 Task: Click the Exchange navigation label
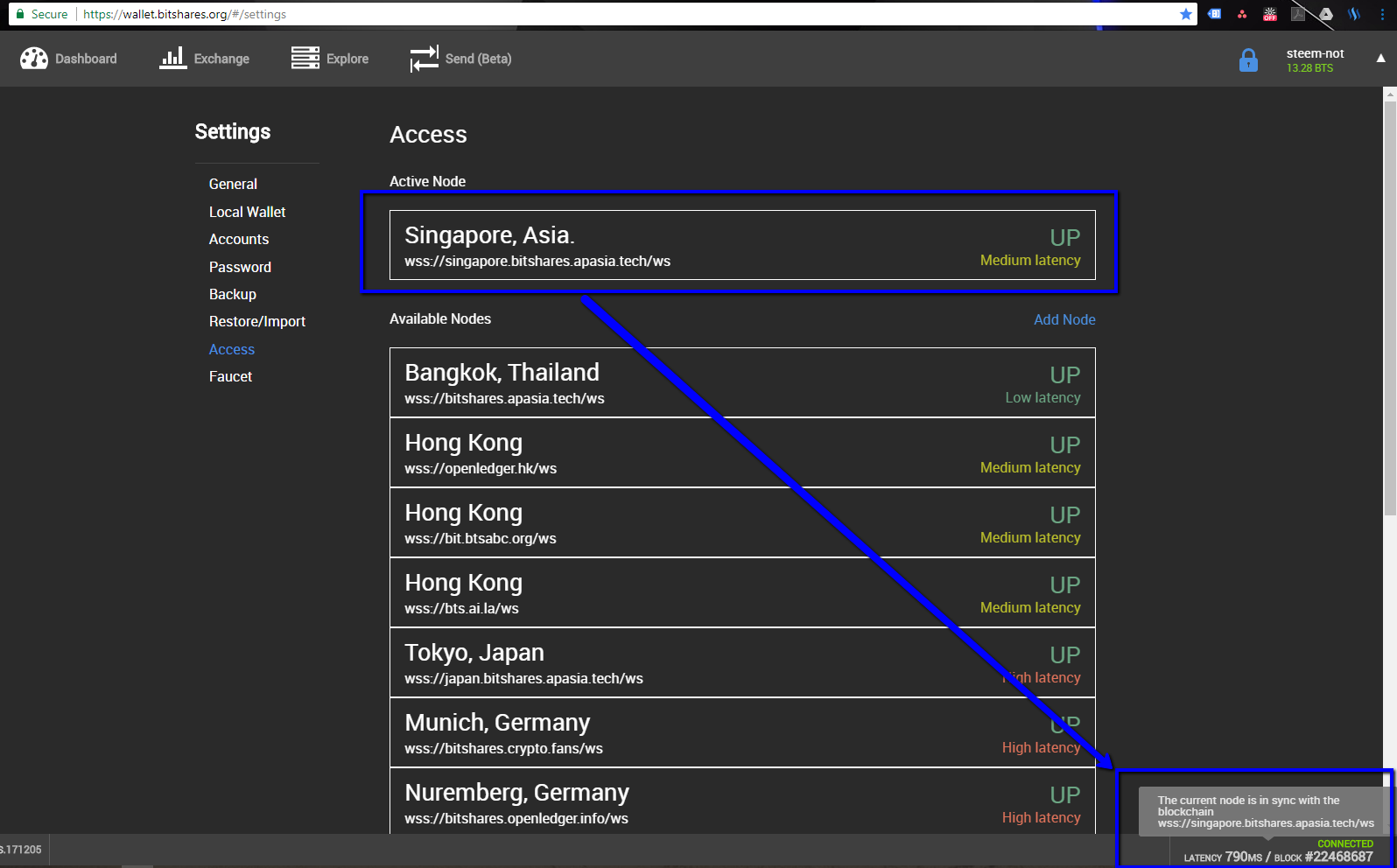(x=221, y=59)
